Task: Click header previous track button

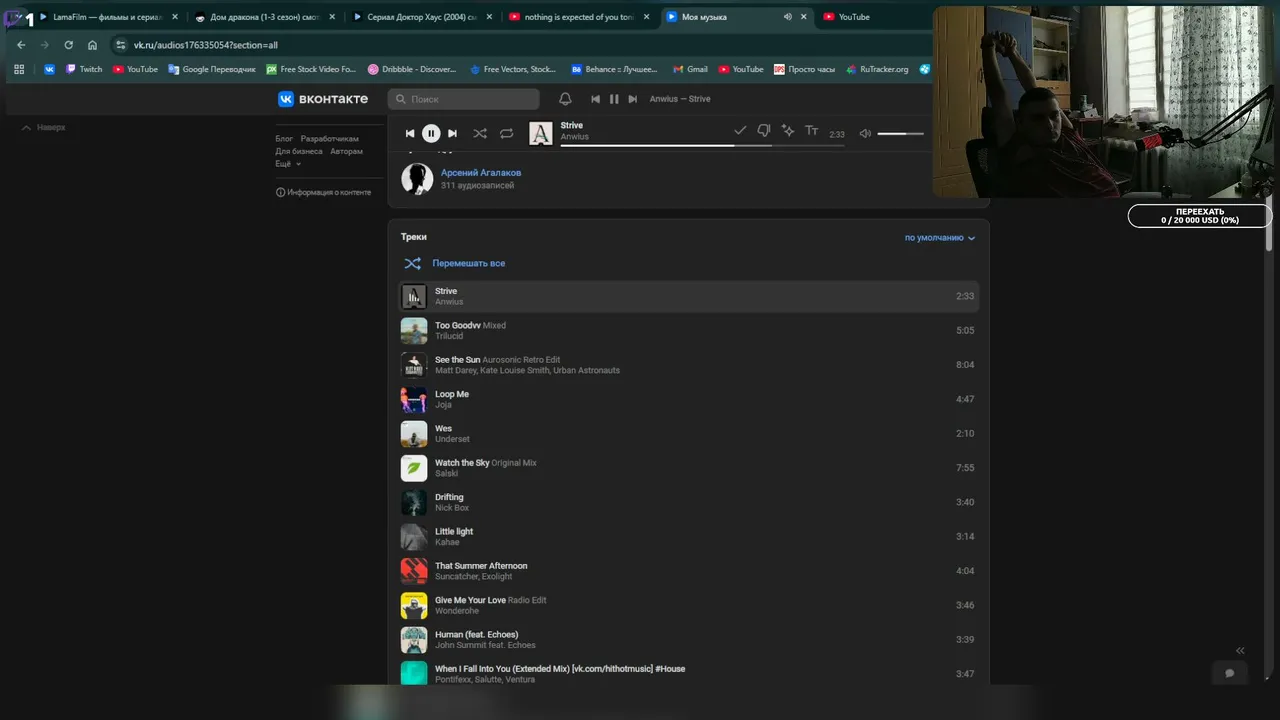Action: (x=596, y=99)
